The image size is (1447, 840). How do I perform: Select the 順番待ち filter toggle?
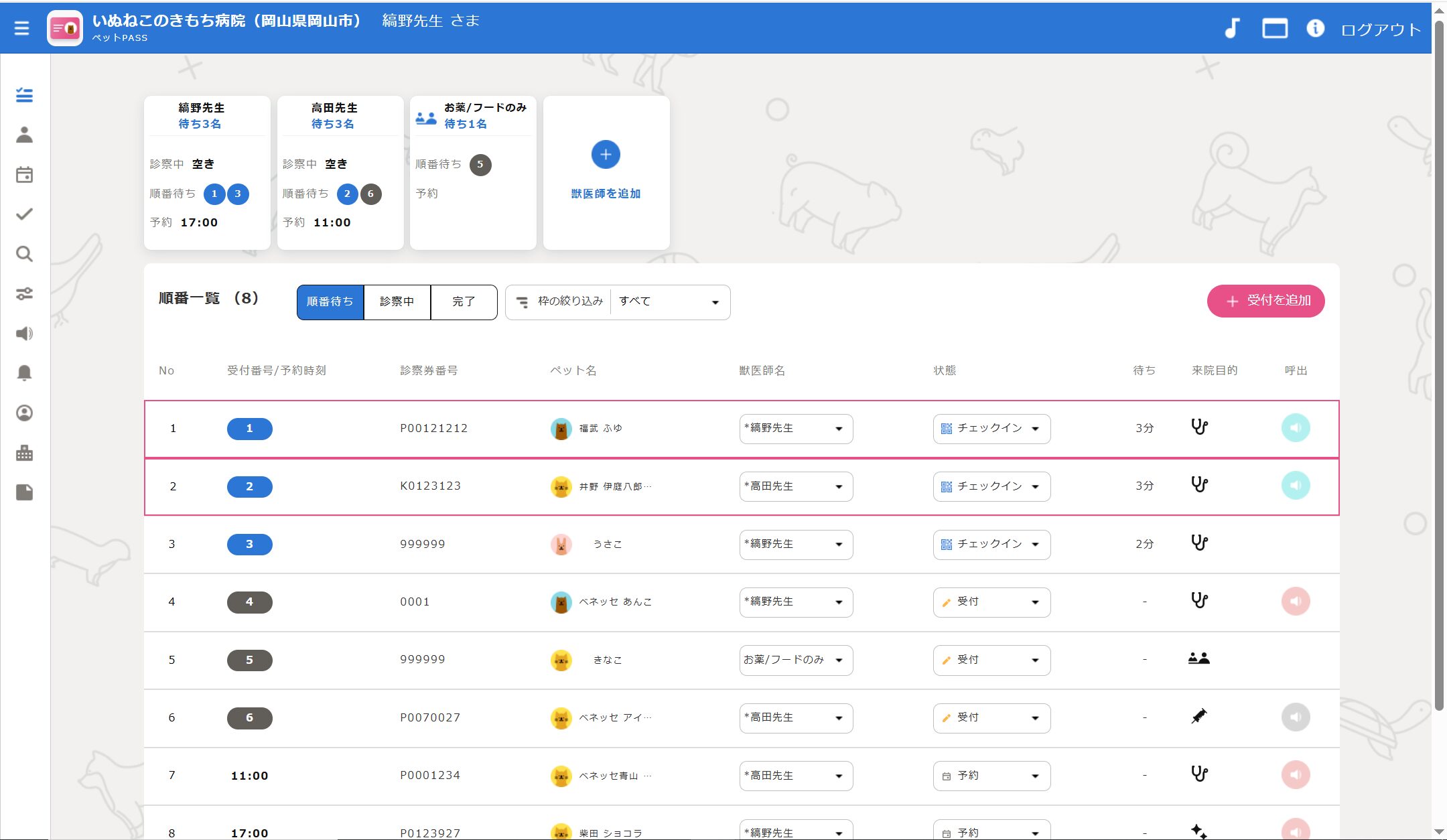coord(330,302)
